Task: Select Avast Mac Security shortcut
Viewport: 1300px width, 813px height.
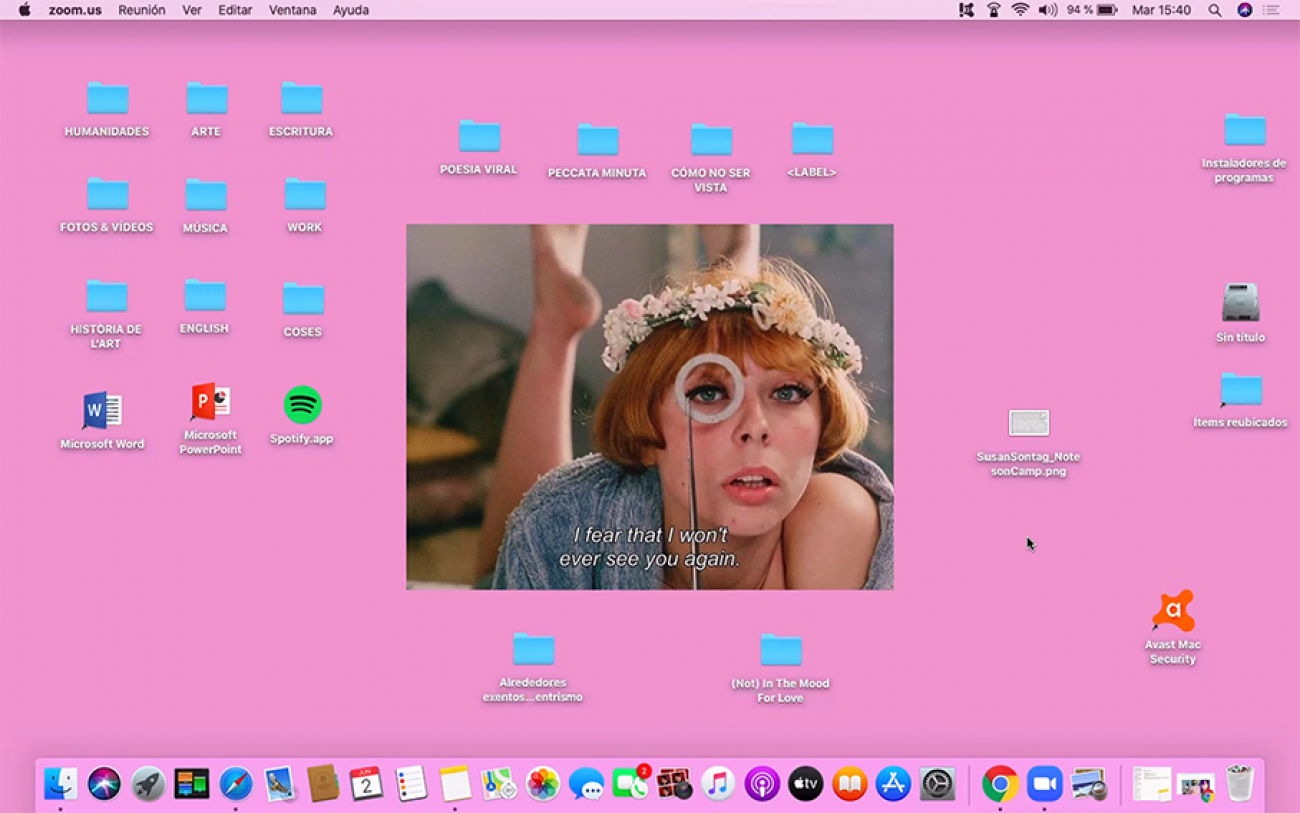Action: tap(1173, 627)
